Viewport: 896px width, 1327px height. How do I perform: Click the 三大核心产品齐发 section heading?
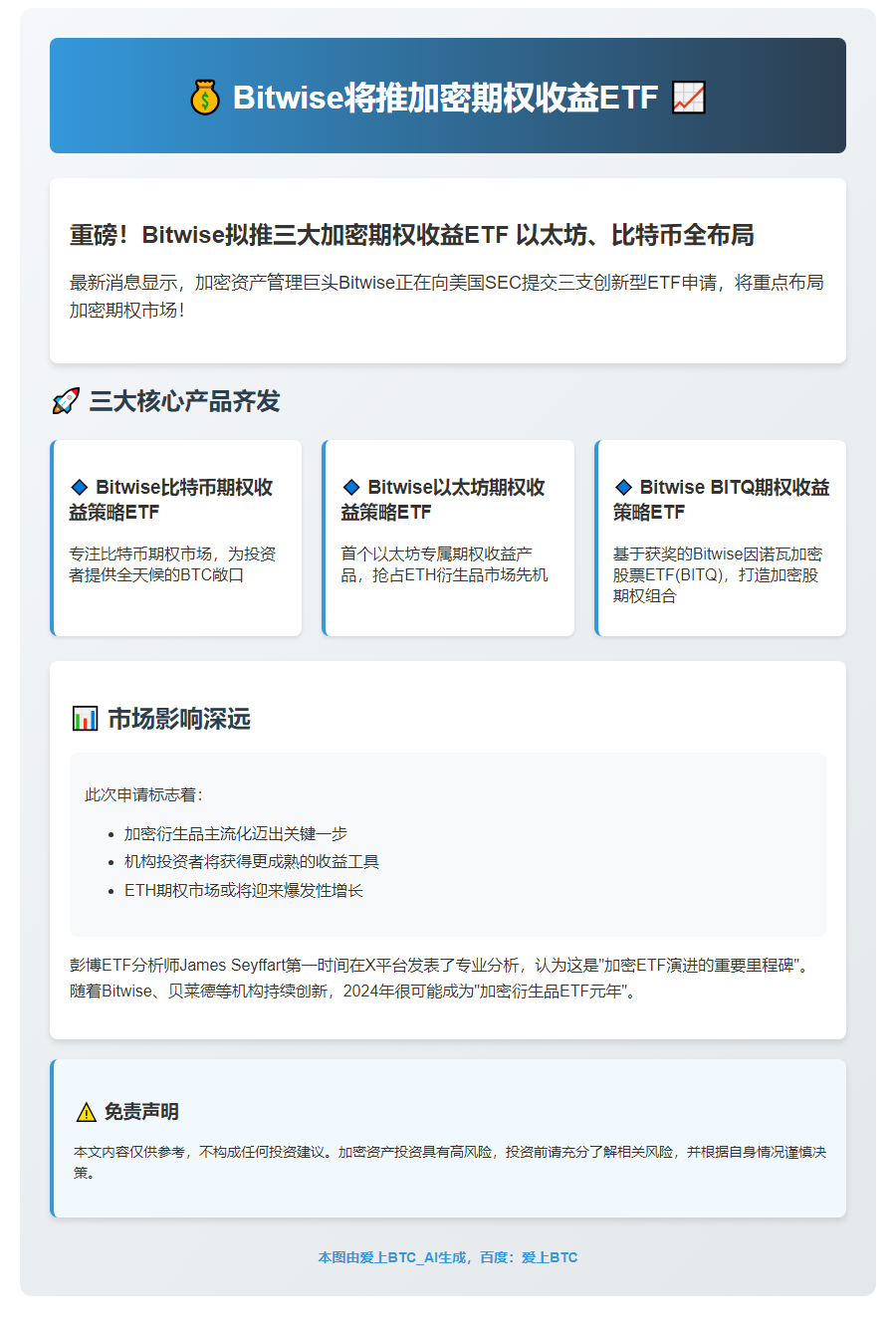[x=186, y=400]
